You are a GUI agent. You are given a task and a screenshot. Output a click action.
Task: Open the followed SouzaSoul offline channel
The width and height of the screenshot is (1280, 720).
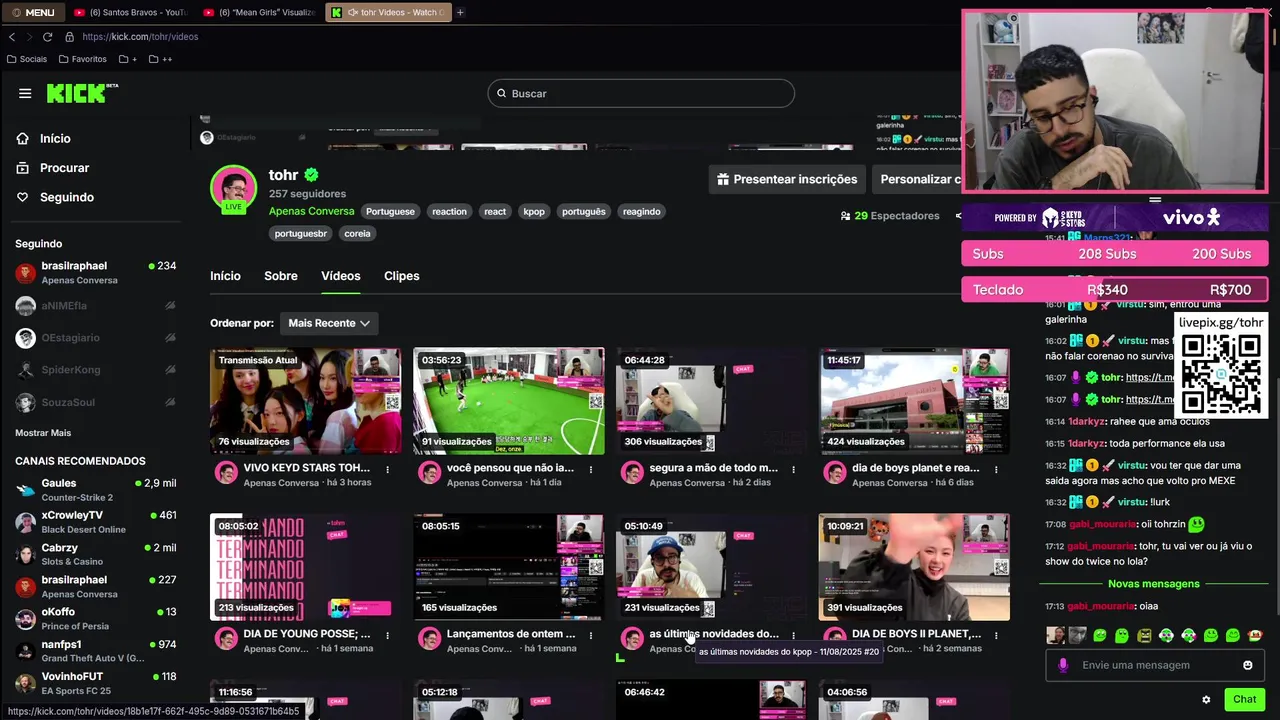coord(96,402)
